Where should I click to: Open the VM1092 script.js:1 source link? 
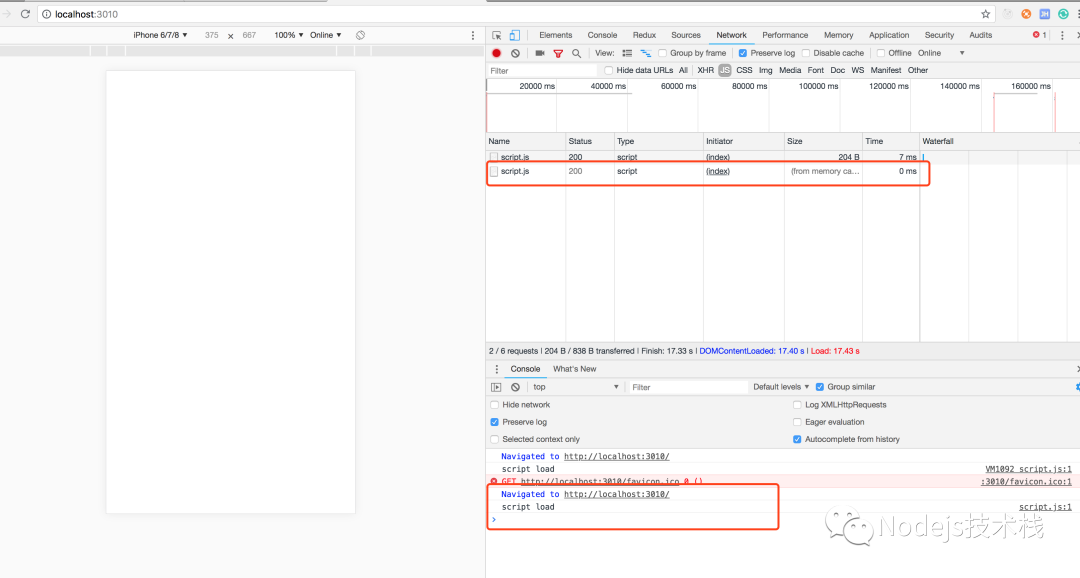1028,469
